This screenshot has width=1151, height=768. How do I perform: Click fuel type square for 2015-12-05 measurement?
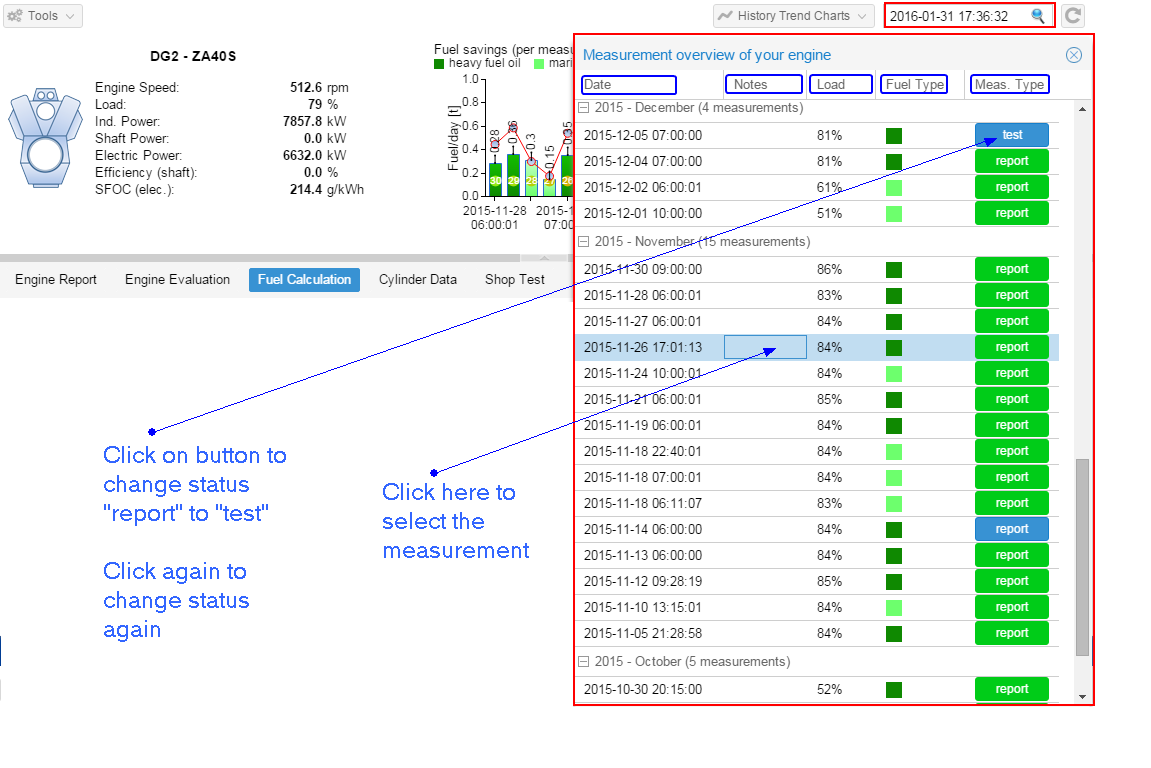click(894, 135)
